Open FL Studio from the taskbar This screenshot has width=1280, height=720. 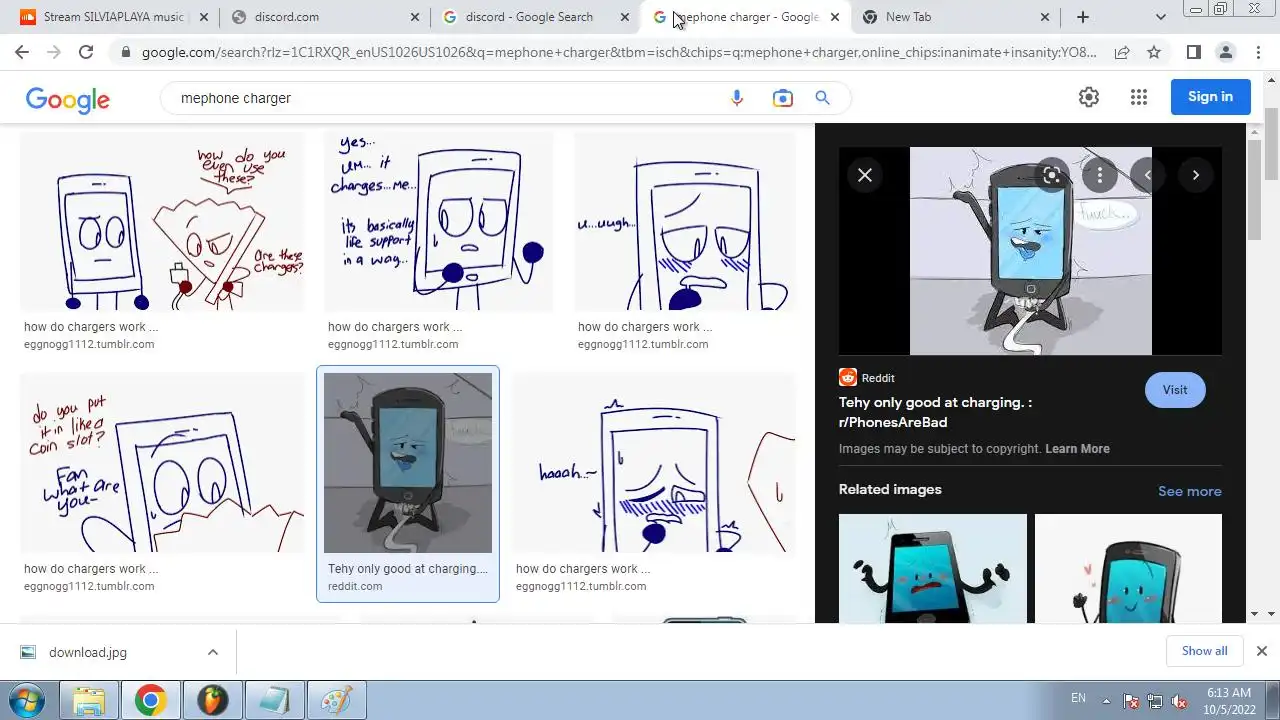pyautogui.click(x=212, y=699)
